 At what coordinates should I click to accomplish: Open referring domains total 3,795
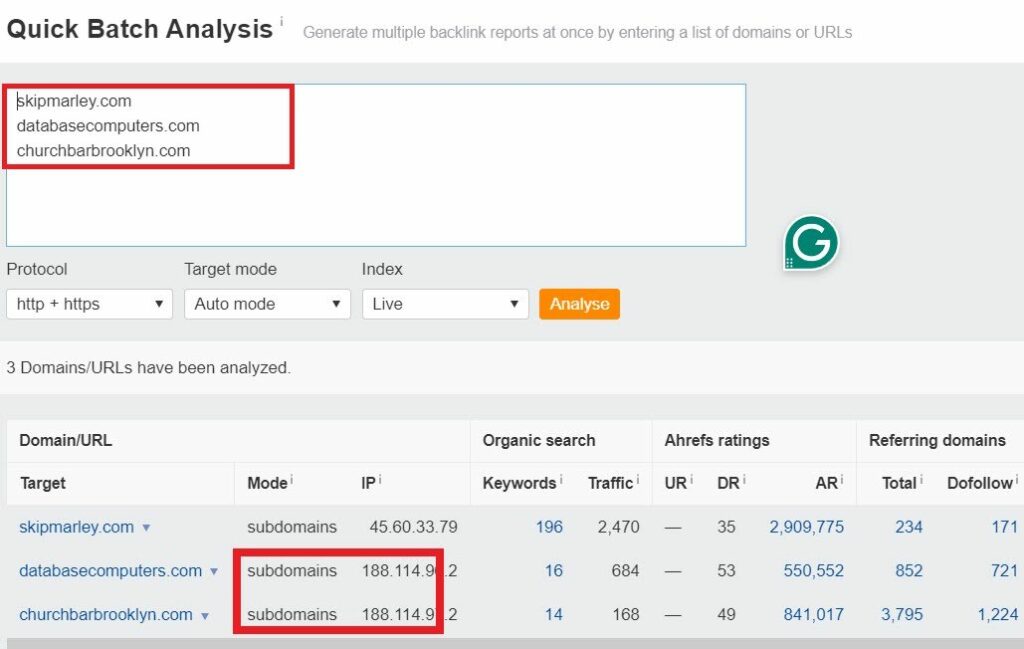tap(902, 614)
